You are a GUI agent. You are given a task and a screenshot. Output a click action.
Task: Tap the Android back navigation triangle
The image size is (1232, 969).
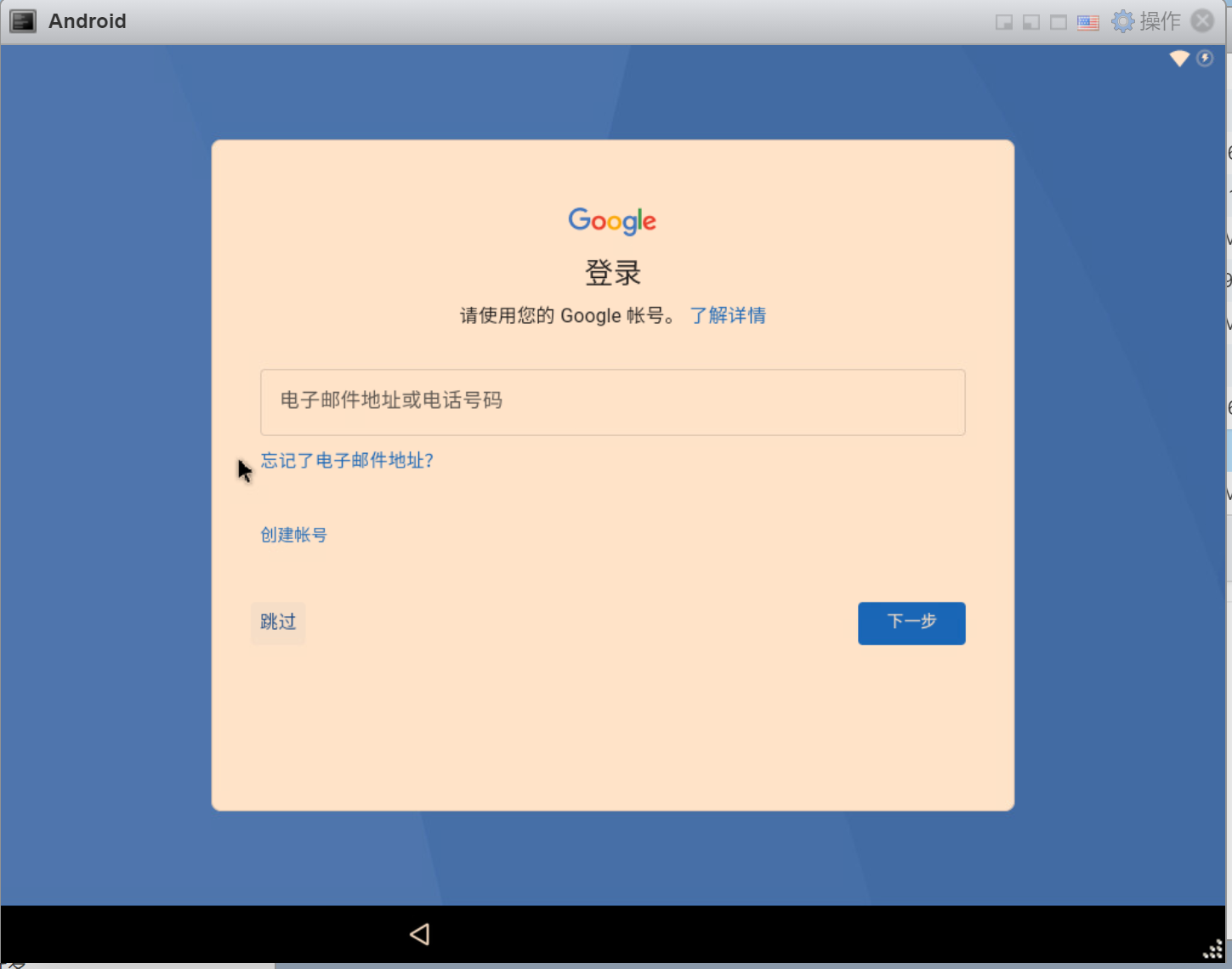coord(419,934)
